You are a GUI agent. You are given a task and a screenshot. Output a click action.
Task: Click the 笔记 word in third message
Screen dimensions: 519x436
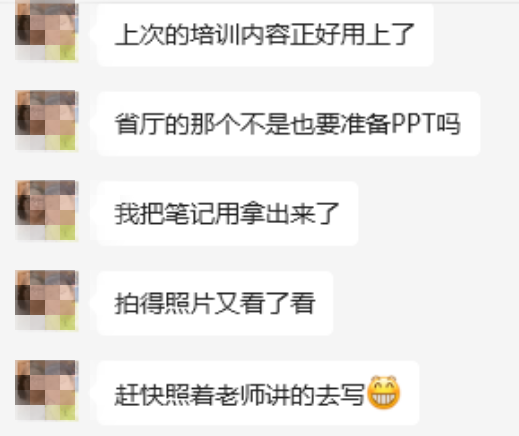(x=189, y=214)
